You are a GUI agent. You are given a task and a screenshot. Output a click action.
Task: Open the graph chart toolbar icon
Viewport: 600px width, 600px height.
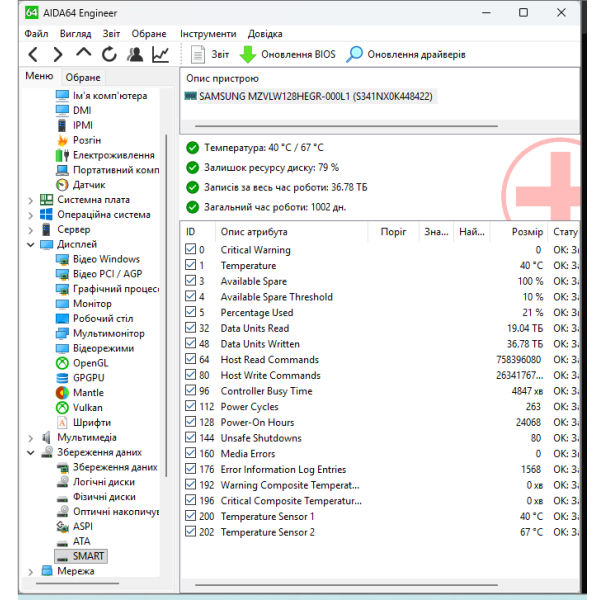[160, 54]
